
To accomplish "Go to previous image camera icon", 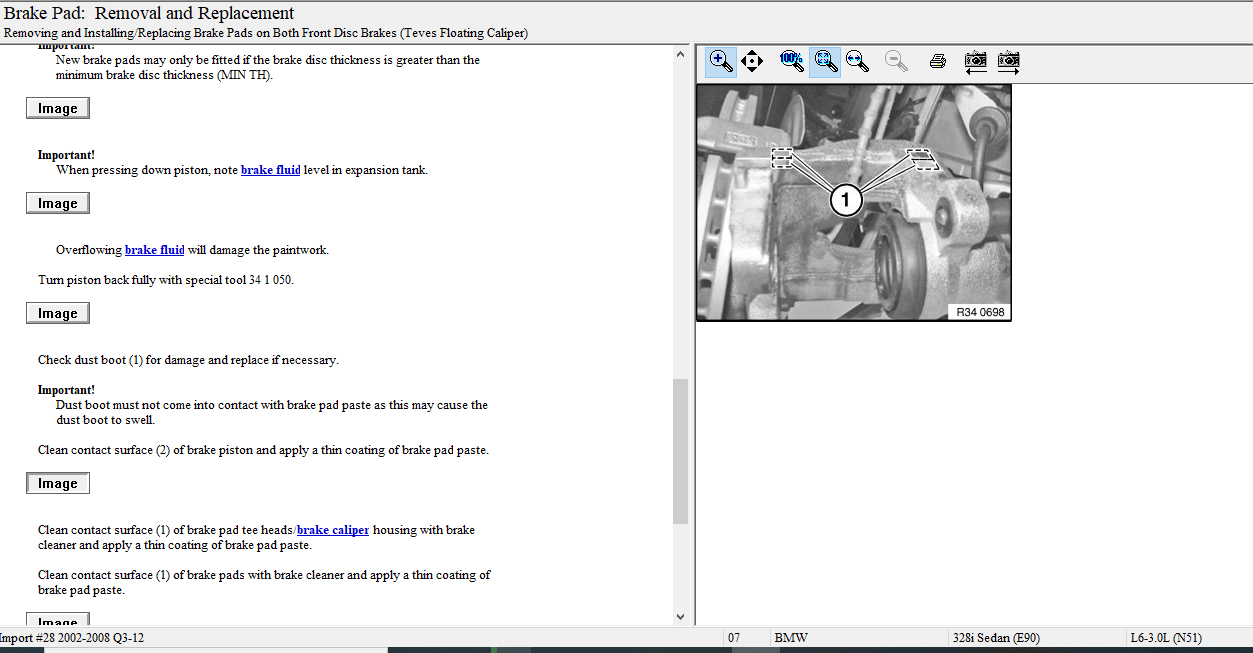I will (x=975, y=61).
